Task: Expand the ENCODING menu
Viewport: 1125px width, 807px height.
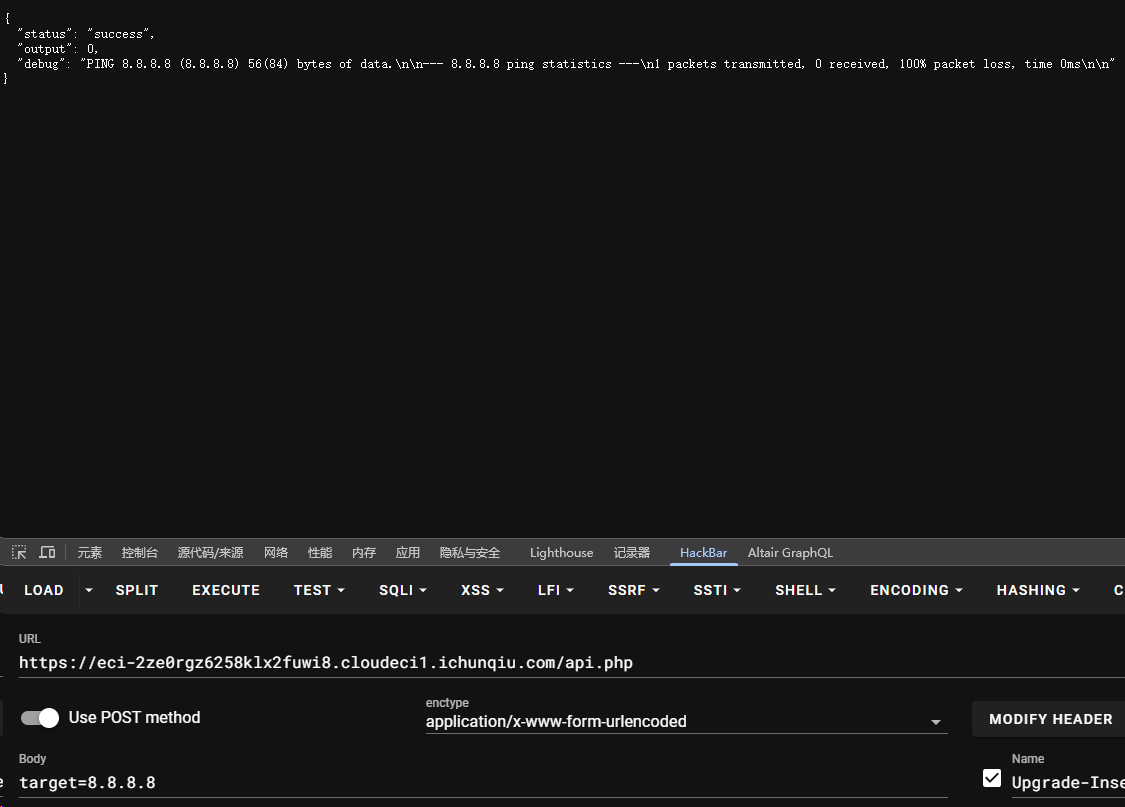Action: pos(915,590)
